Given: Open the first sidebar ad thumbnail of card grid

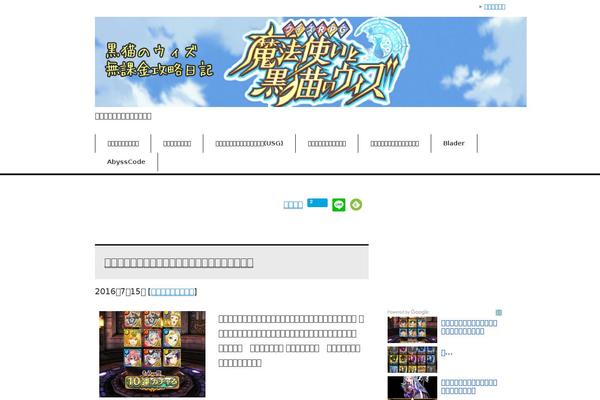Looking at the screenshot, I should 412,330.
